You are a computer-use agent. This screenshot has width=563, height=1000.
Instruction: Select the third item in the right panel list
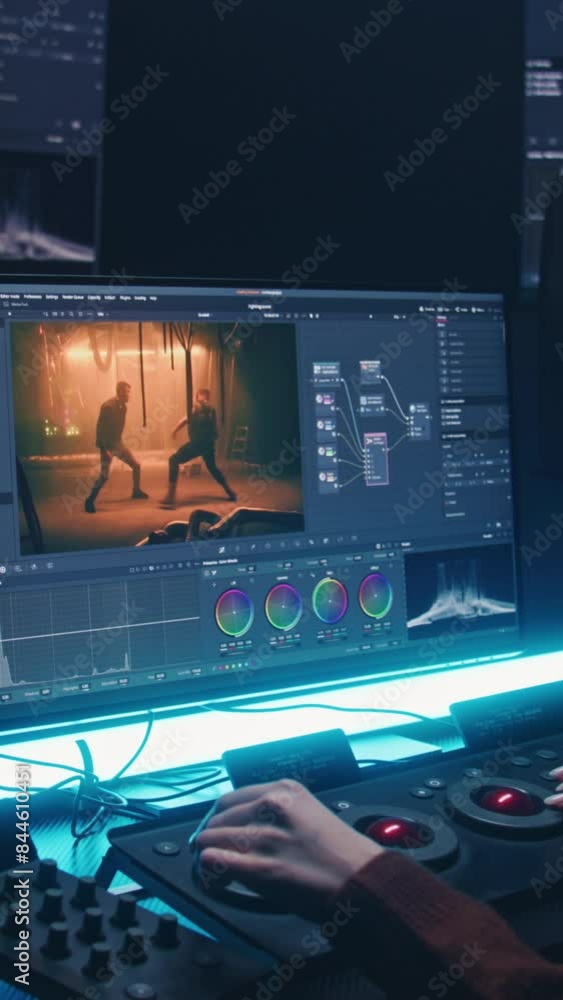tap(471, 353)
